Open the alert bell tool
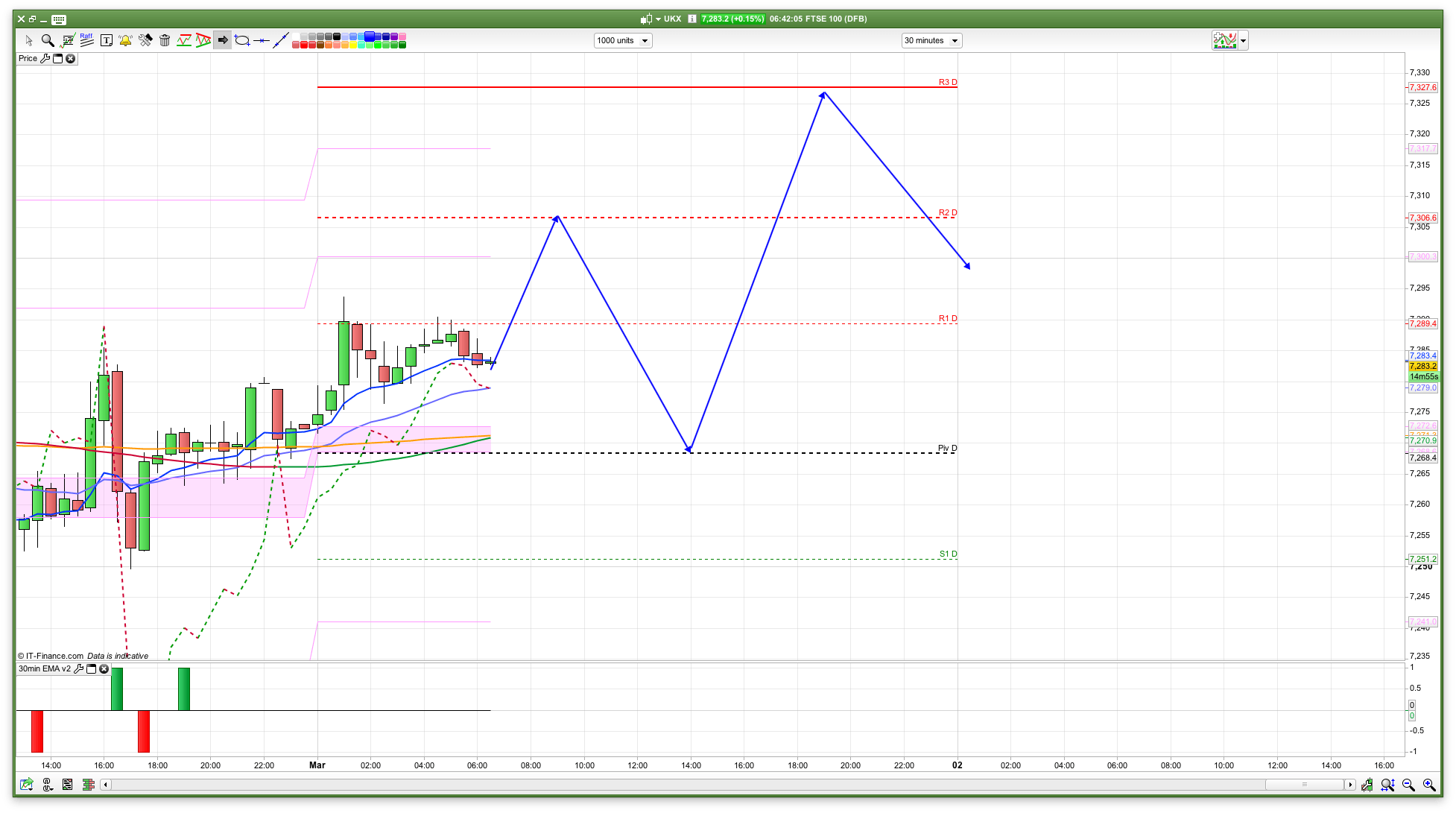This screenshot has width=1456, height=813. [x=125, y=40]
